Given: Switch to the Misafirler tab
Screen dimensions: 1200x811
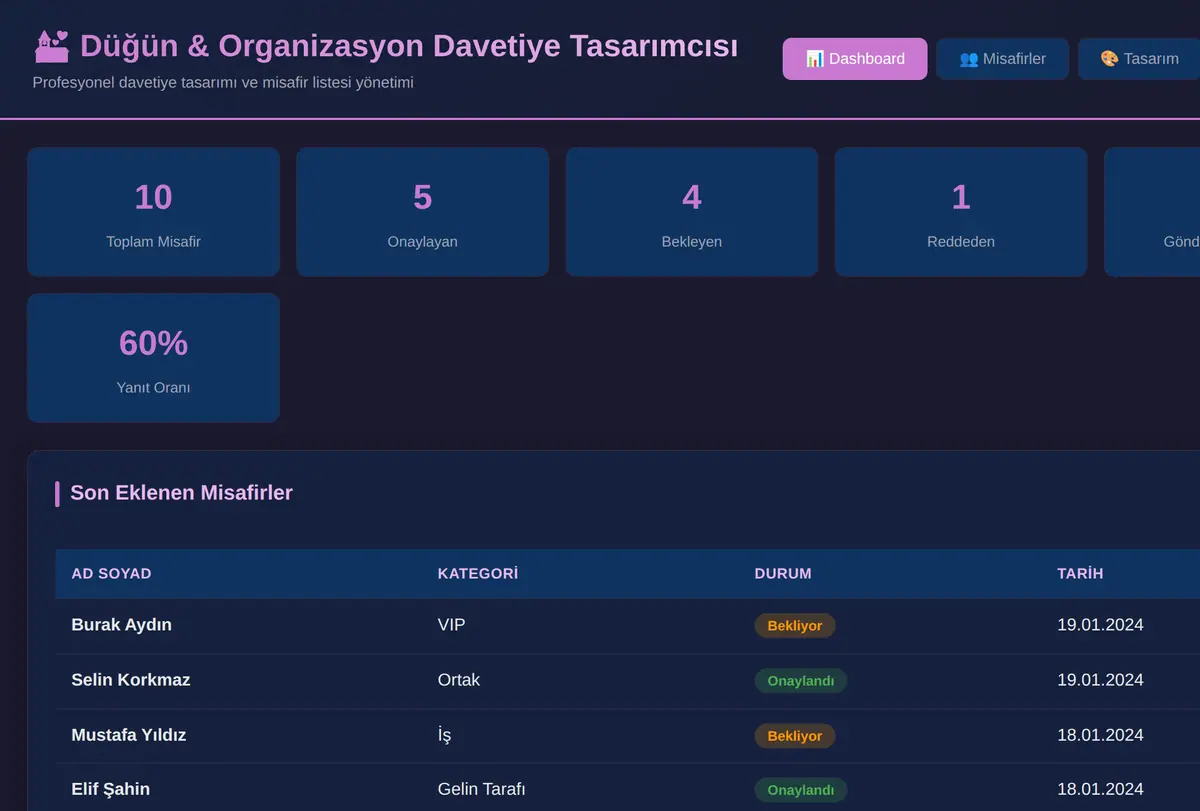Looking at the screenshot, I should (x=1003, y=59).
